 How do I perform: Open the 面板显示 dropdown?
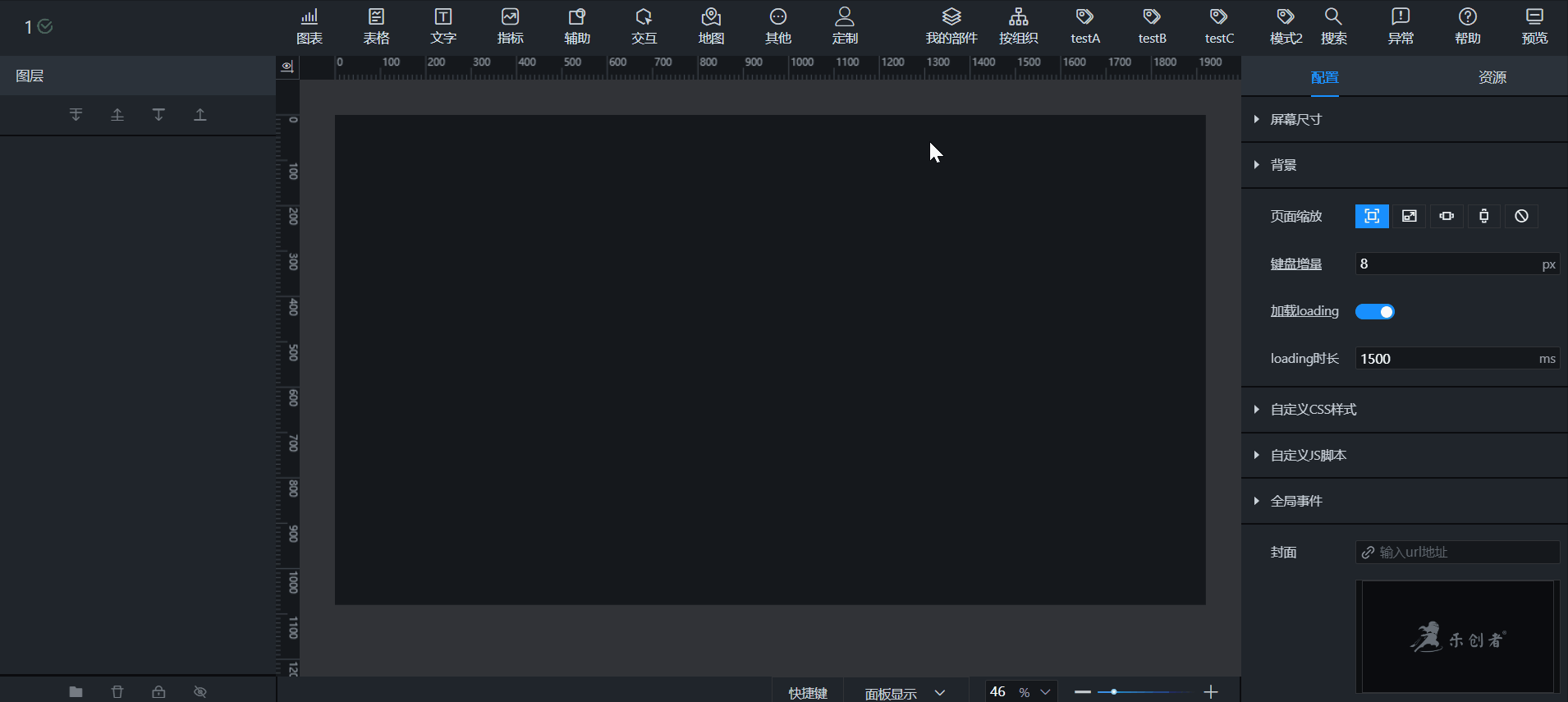coord(905,693)
